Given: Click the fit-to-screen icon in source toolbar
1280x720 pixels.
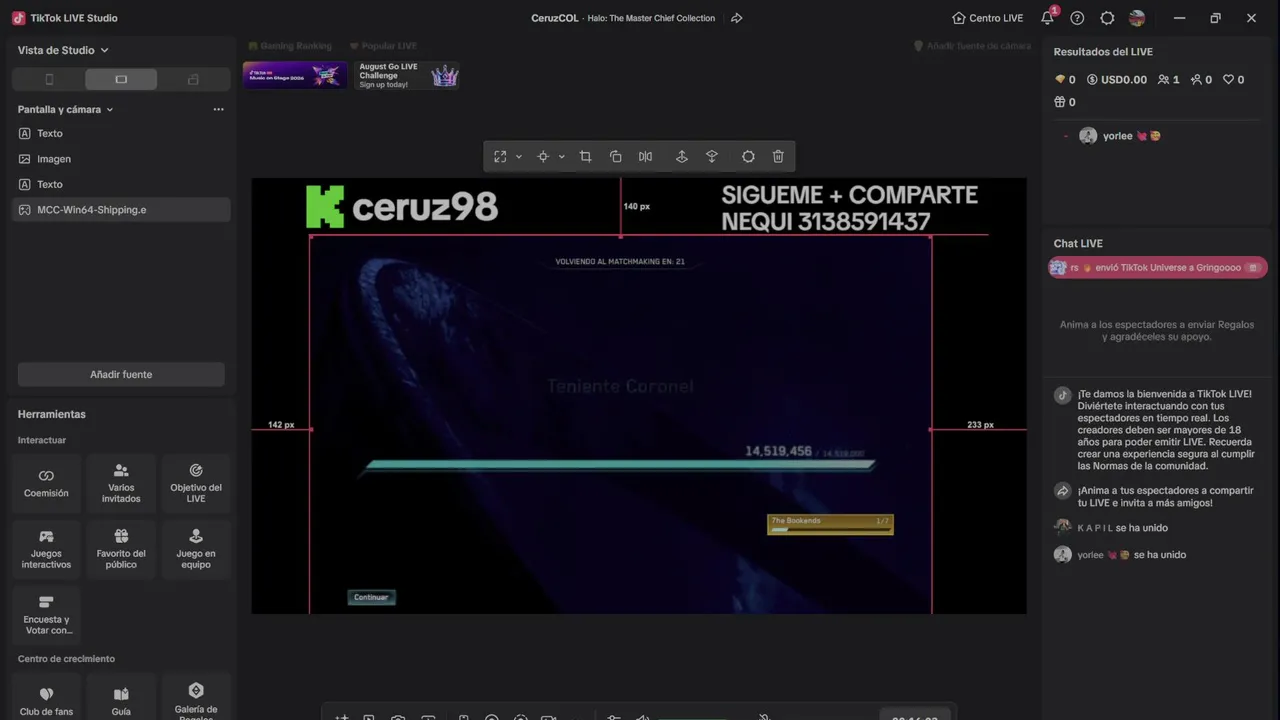Looking at the screenshot, I should tap(500, 156).
